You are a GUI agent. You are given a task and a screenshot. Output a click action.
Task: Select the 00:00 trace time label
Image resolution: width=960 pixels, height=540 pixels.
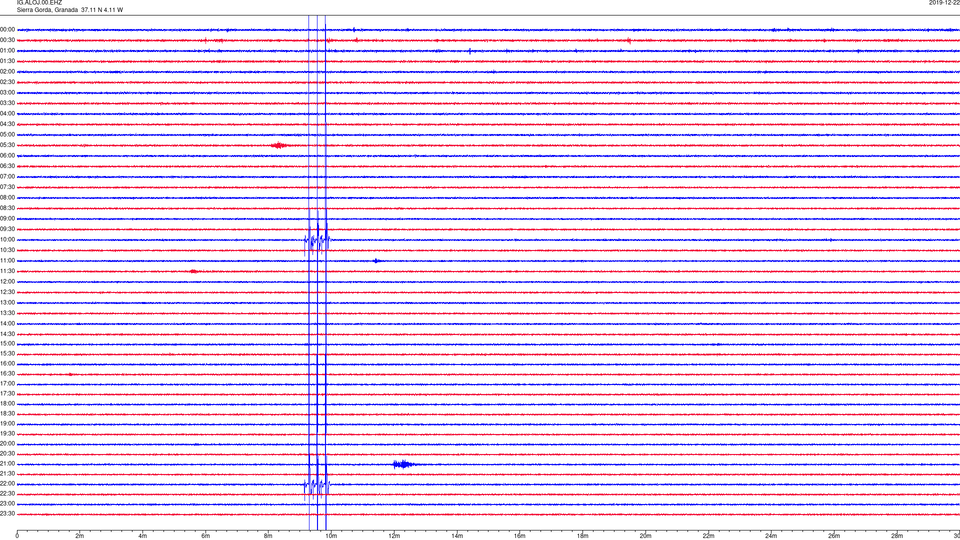[x=7, y=29]
